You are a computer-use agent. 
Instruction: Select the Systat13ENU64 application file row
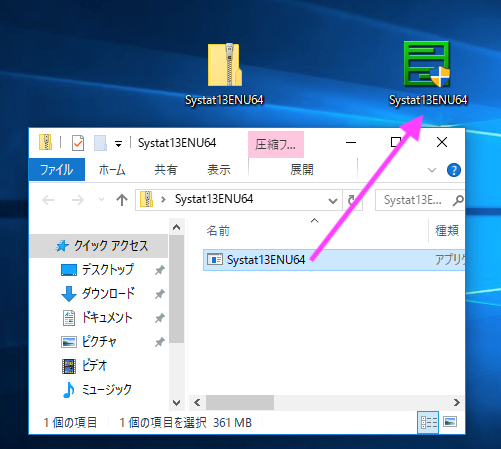[334, 260]
